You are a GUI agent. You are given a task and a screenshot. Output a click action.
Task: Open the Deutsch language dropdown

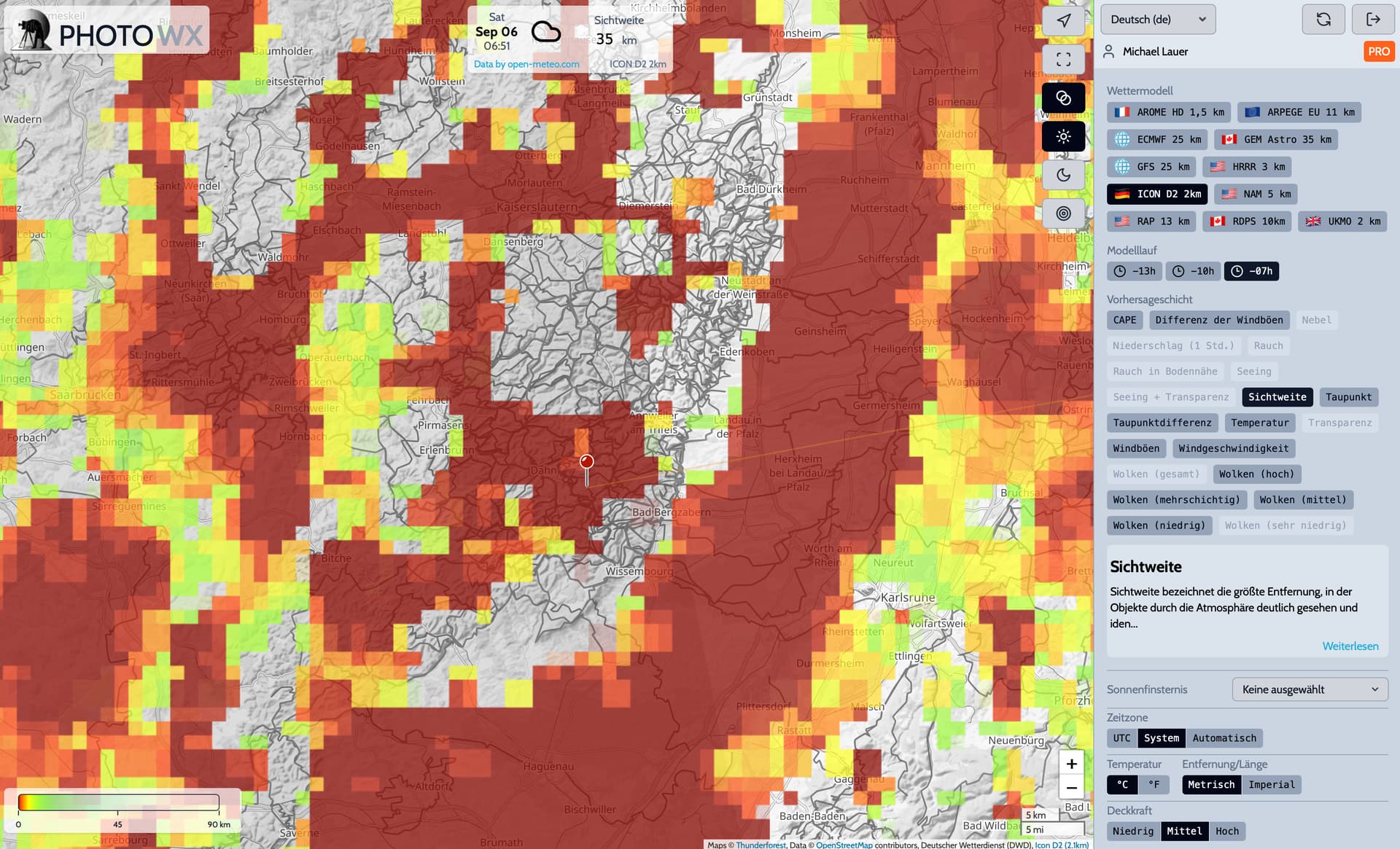point(1157,20)
